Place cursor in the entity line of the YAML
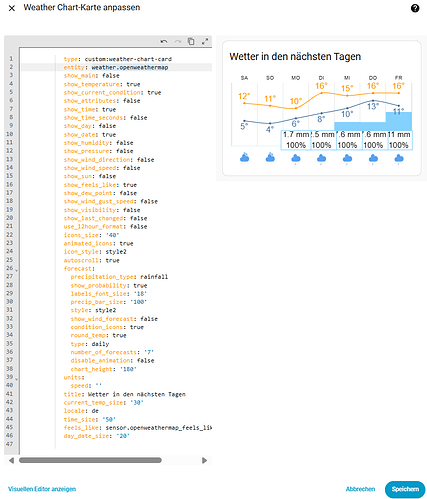The height and width of the screenshot is (499, 427). 116,67
